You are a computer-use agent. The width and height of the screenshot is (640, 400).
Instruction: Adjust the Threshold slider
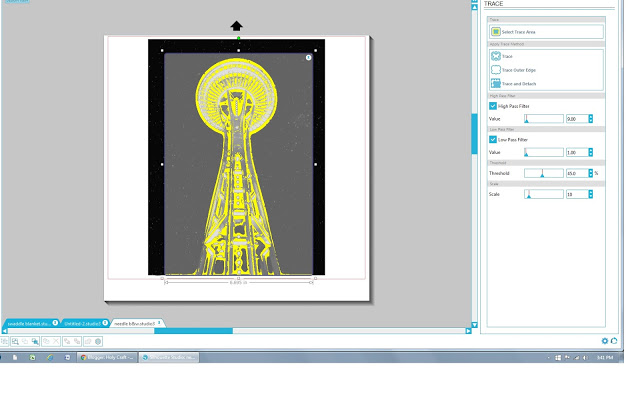pyautogui.click(x=544, y=173)
